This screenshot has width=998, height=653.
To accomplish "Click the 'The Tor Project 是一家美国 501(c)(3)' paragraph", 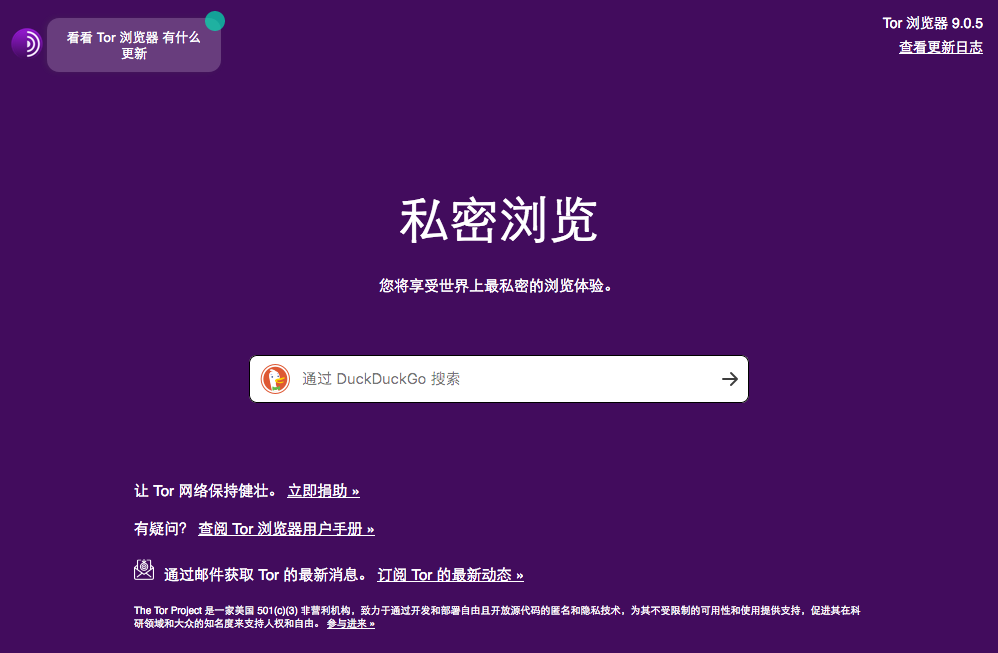I will (497, 617).
